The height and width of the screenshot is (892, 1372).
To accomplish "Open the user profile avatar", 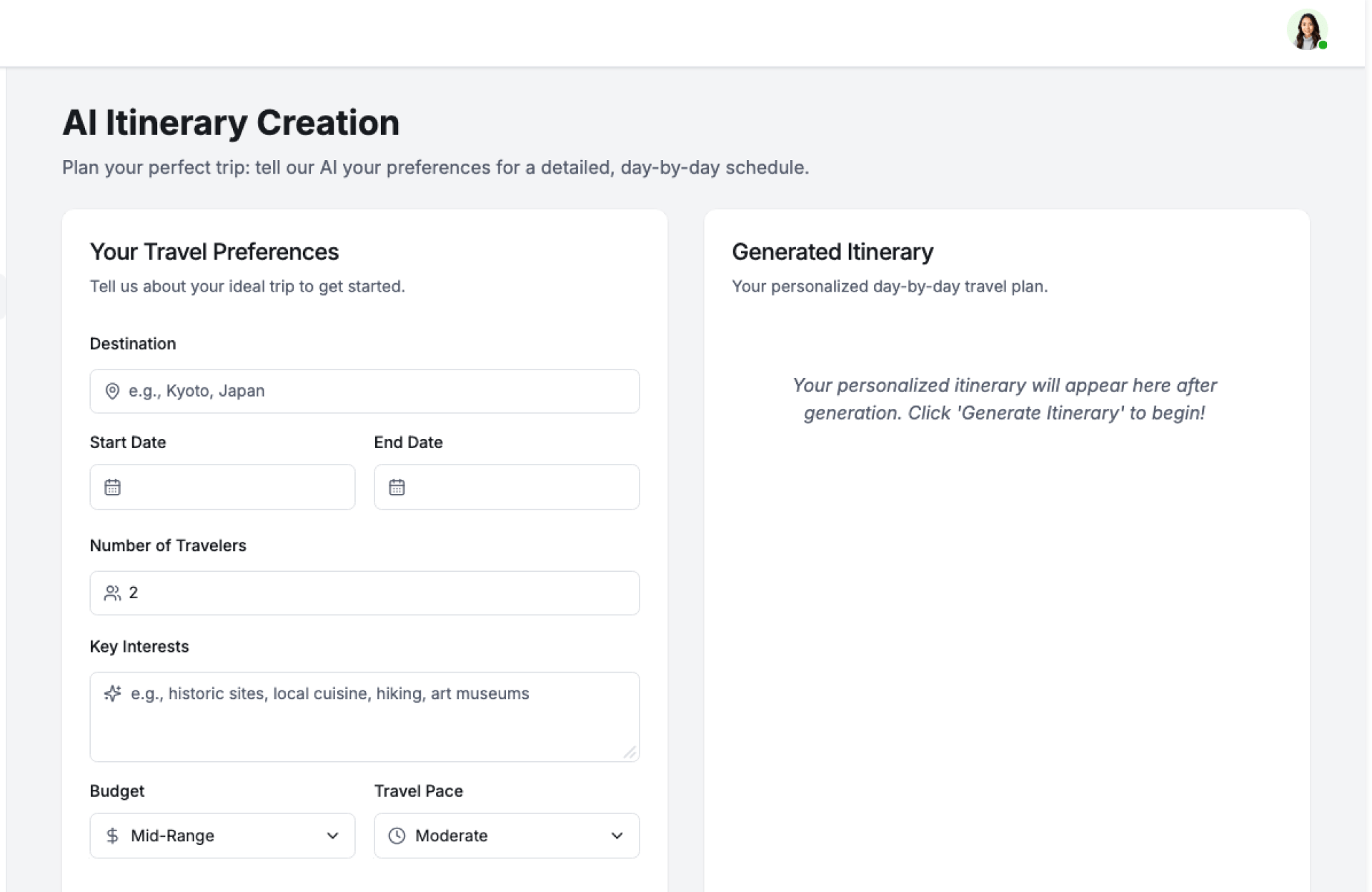I will point(1306,31).
